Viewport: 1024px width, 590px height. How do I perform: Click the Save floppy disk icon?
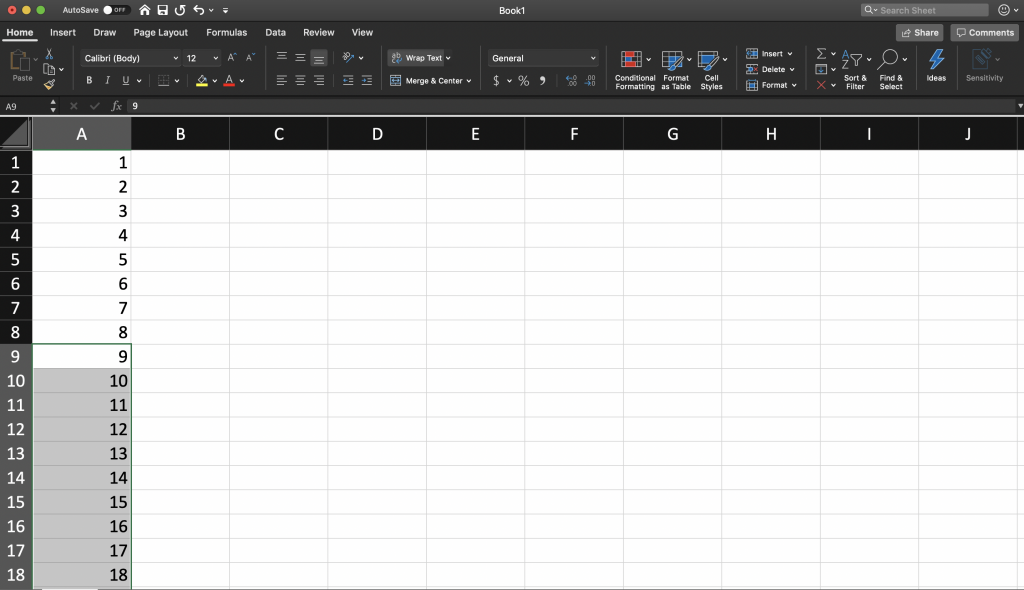[x=163, y=10]
